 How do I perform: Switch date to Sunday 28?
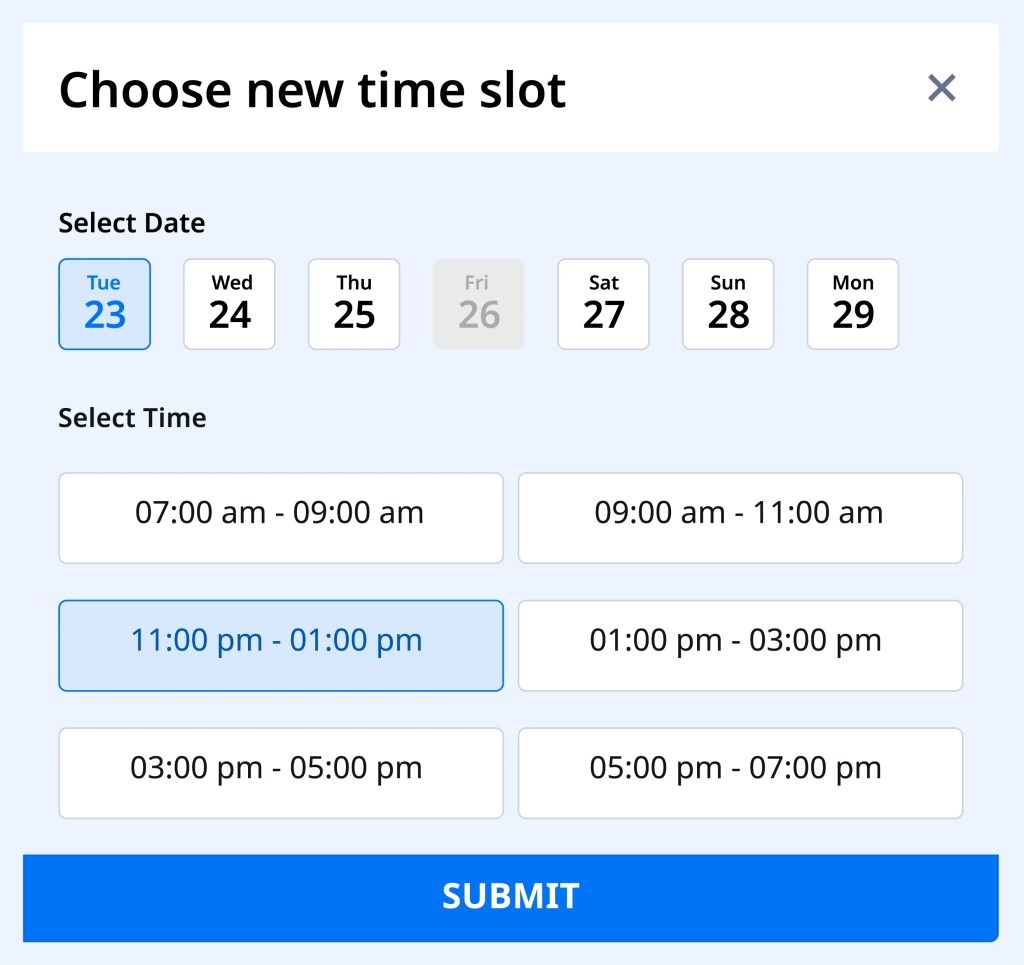point(728,304)
